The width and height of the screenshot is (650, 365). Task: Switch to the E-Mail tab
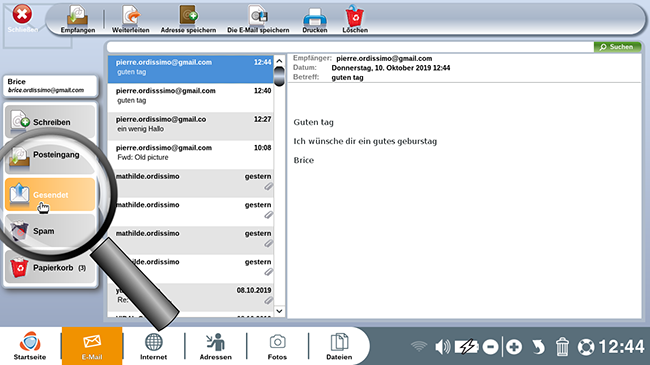[x=92, y=346]
